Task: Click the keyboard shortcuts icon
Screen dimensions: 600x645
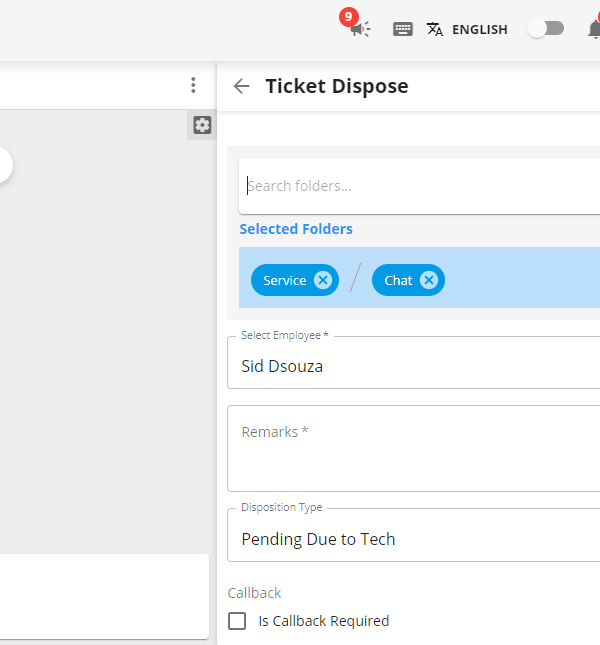Action: tap(403, 29)
